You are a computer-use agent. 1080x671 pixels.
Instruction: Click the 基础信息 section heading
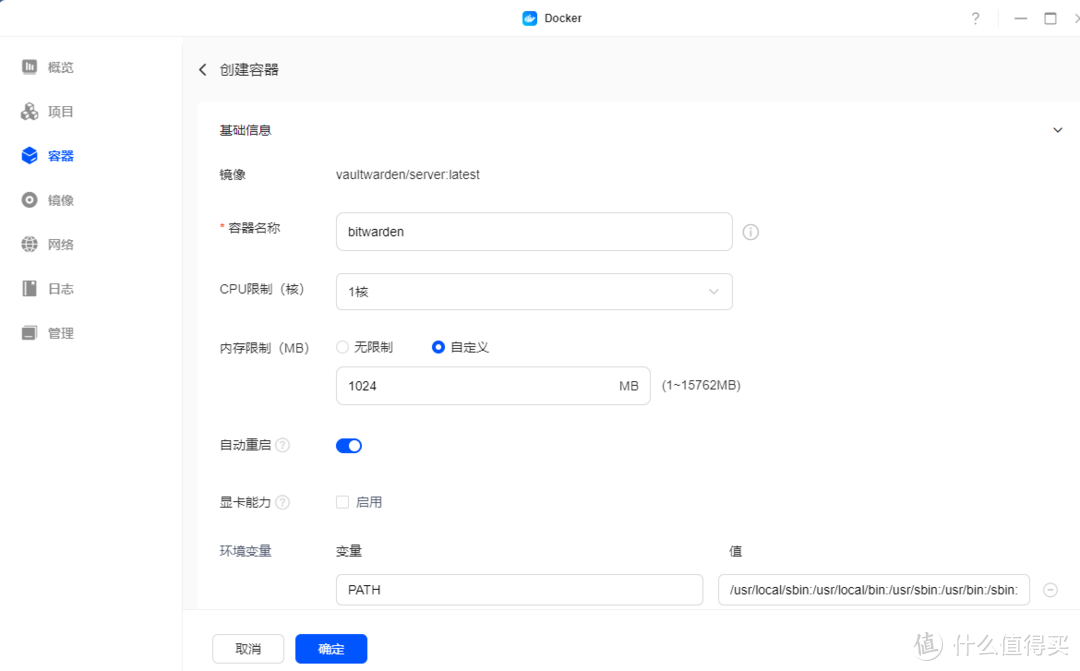click(x=245, y=130)
